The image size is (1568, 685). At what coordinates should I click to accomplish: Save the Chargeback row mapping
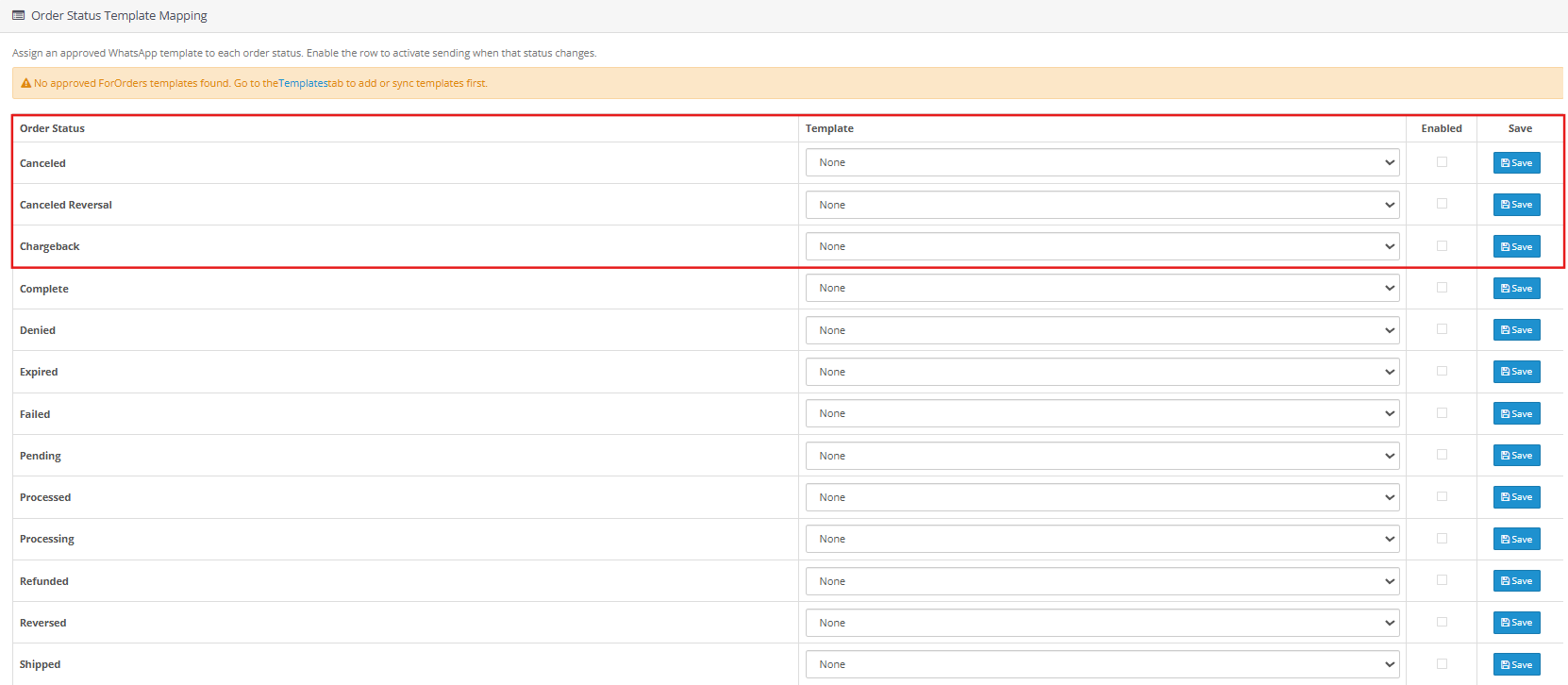pos(1516,246)
